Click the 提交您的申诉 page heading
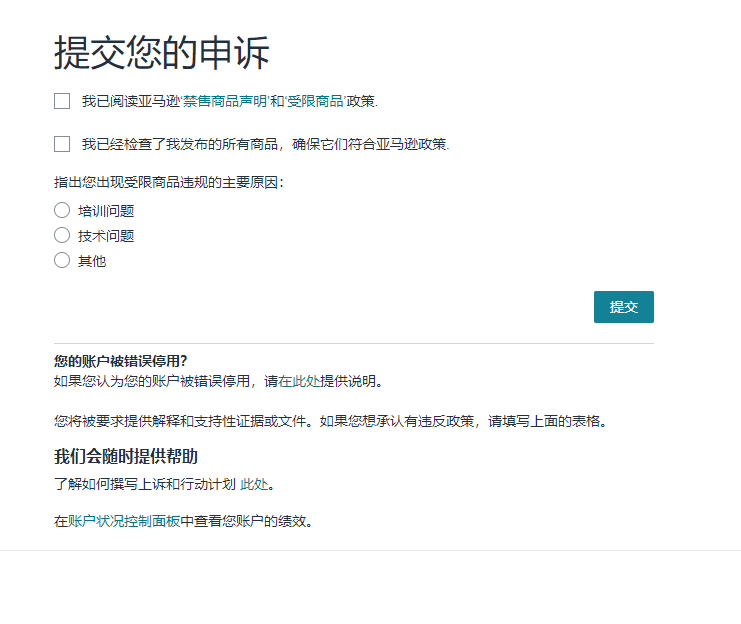The height and width of the screenshot is (624, 741). [161, 53]
